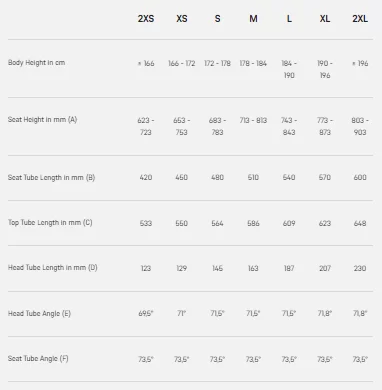Select the Seat Tube Angle (F) label
This screenshot has height=390, width=382.
[x=38, y=359]
